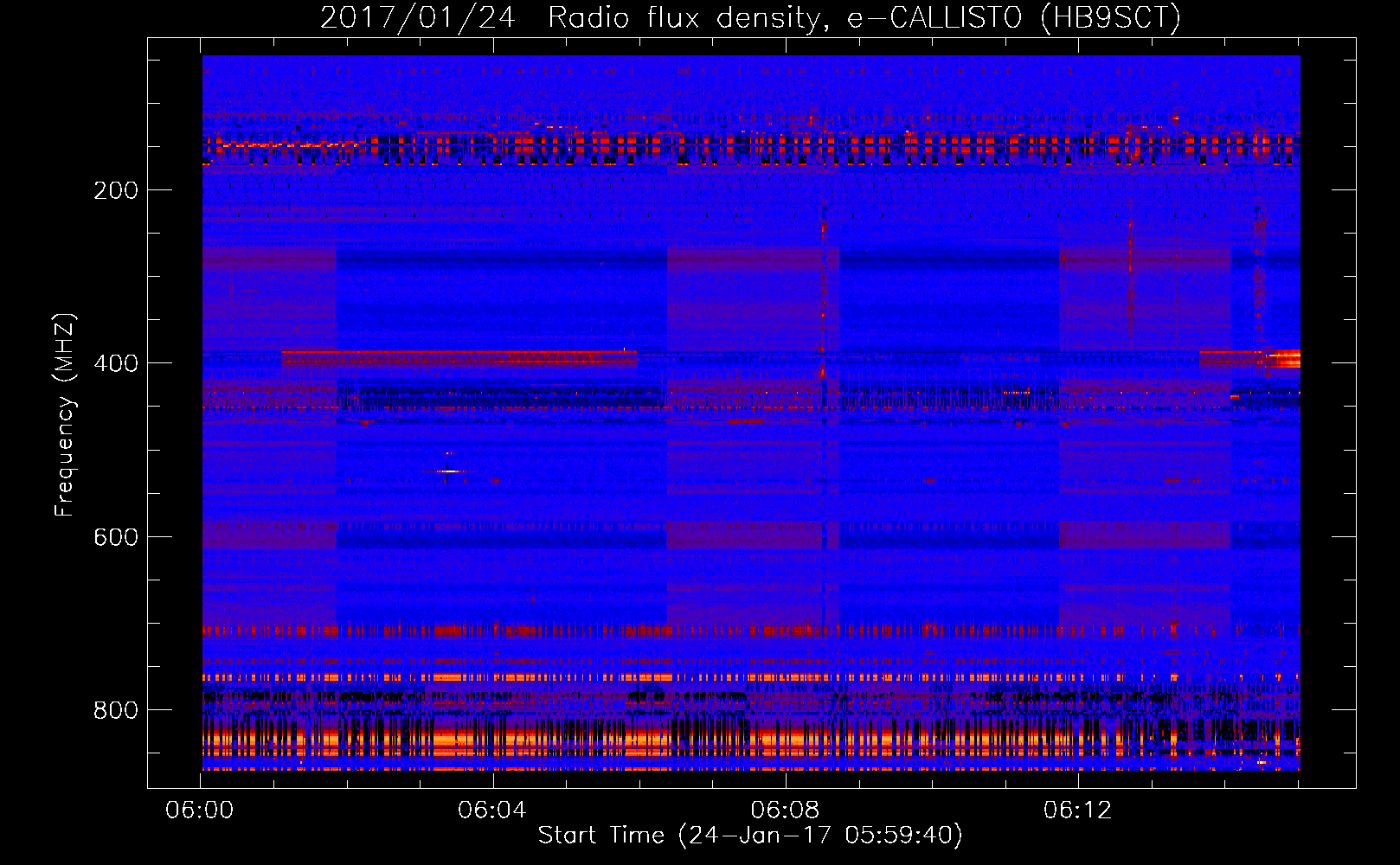Select the 'Frequency (MHZ)' axis label
The height and width of the screenshot is (865, 1400).
65,415
